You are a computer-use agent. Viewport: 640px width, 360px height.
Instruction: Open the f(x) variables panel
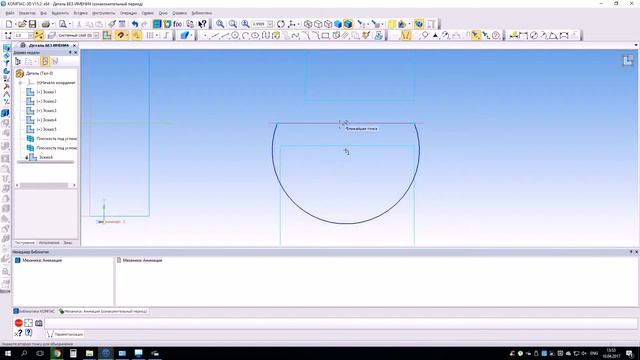178,24
